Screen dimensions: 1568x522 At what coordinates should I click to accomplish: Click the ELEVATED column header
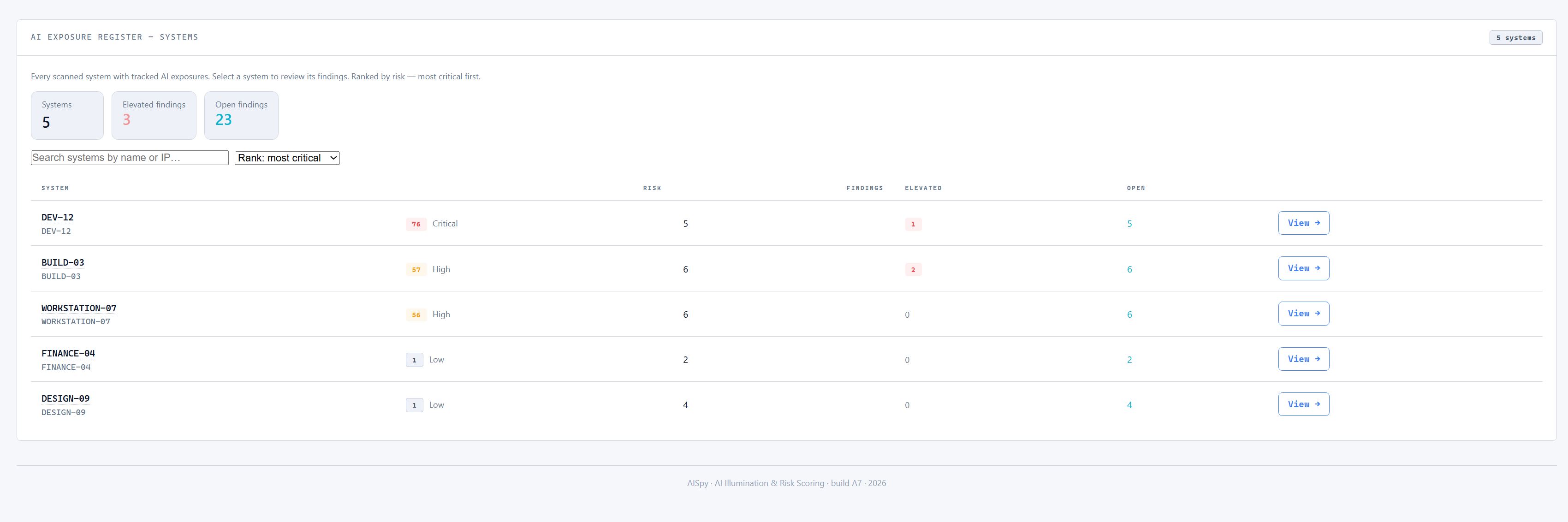click(923, 188)
